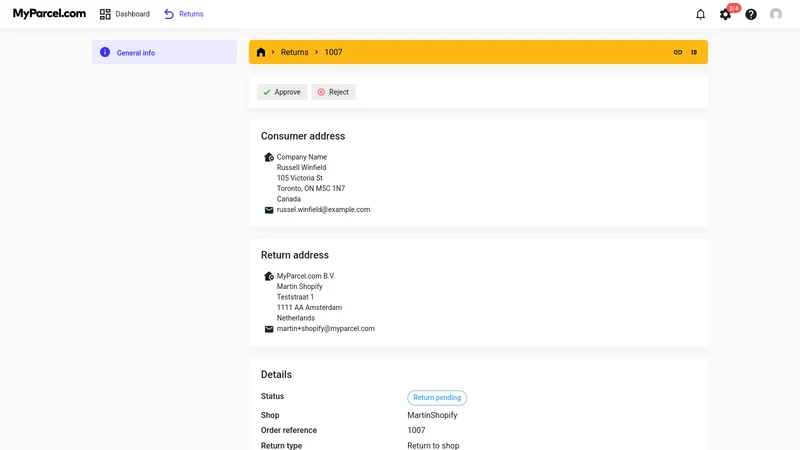
Task: Open the Dashboard grid icon
Action: (105, 14)
